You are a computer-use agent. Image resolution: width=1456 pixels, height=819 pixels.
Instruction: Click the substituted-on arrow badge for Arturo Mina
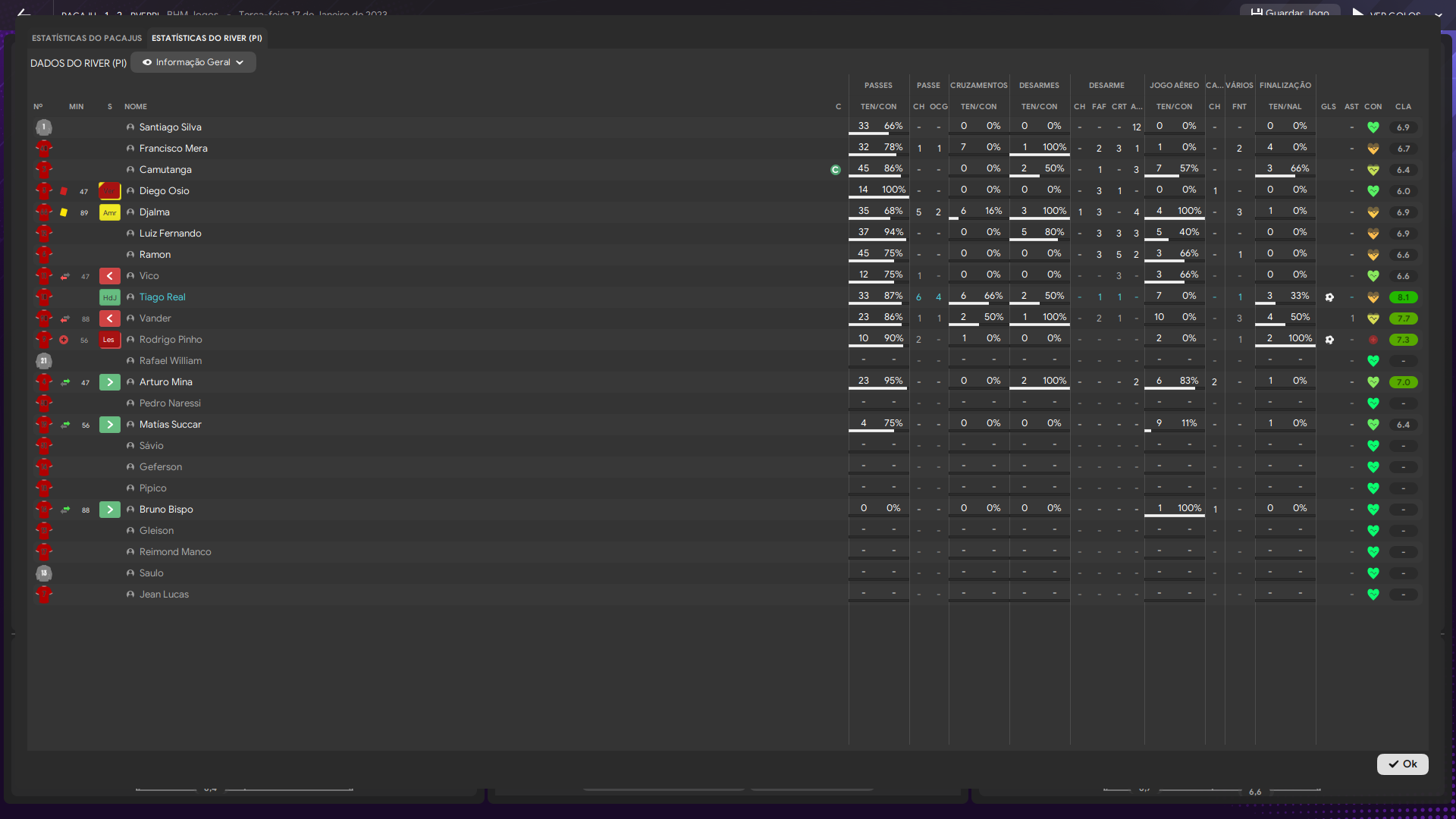coord(110,382)
